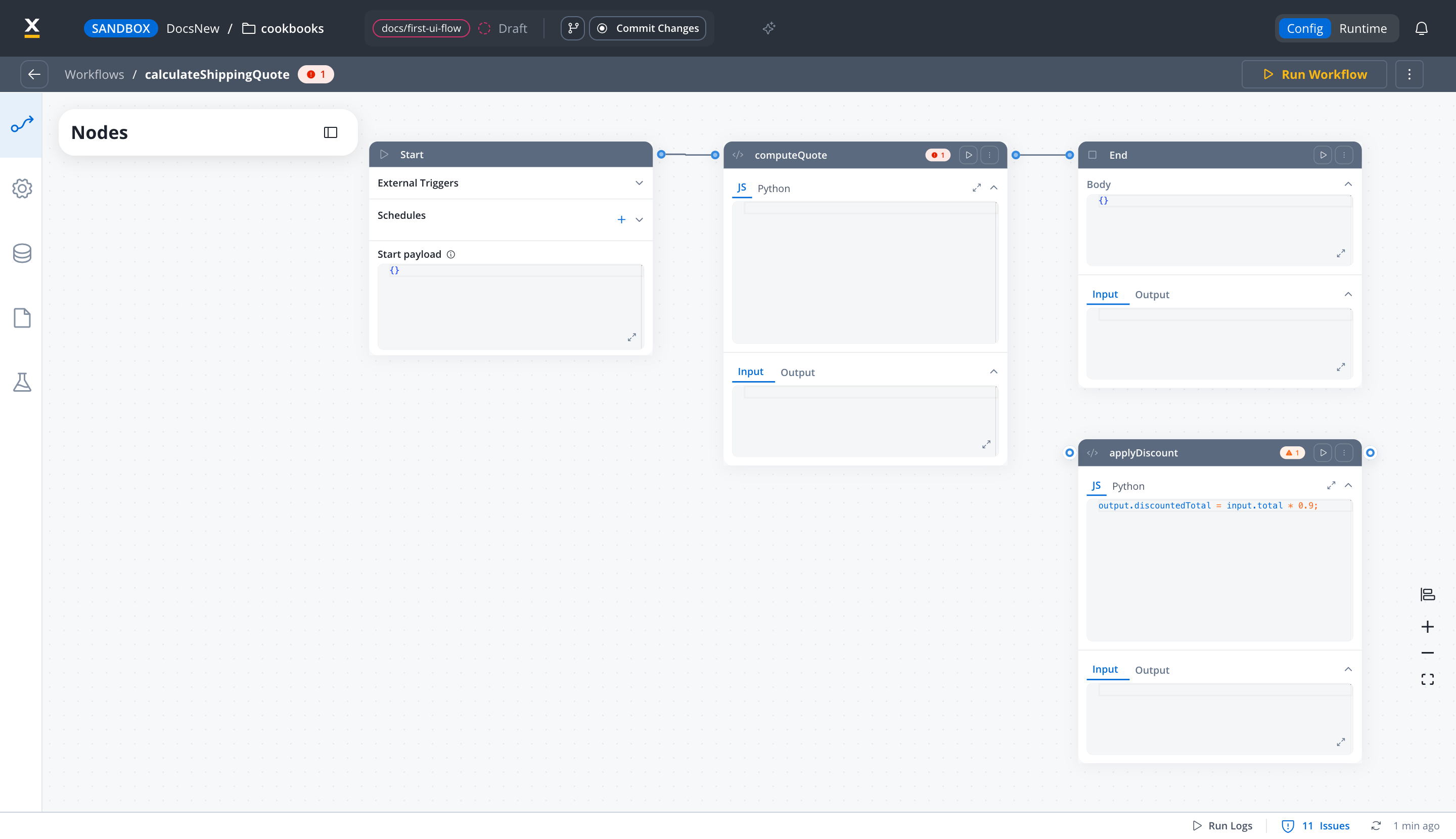
Task: Expand the End node Body editor
Action: point(1341,254)
